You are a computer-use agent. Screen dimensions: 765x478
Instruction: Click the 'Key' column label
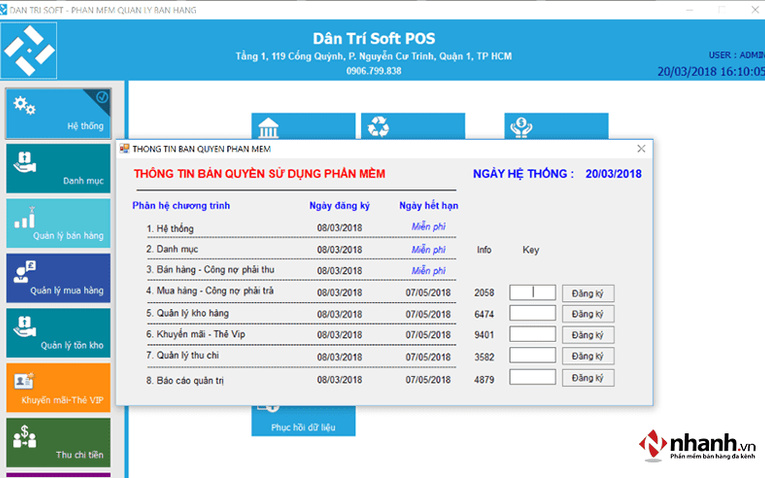[531, 250]
